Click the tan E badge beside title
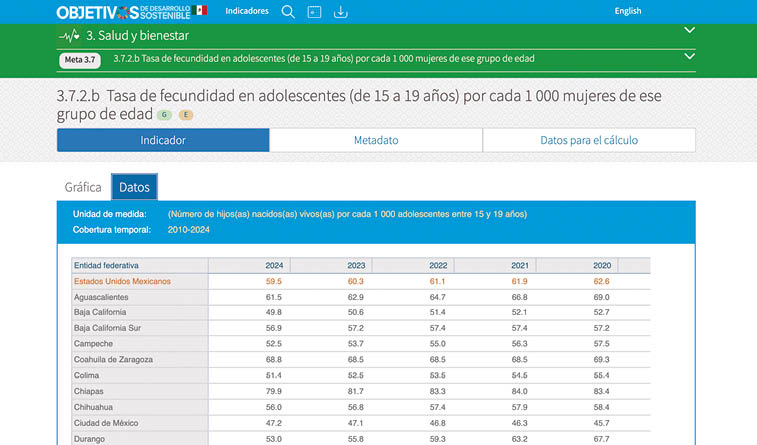 (x=186, y=115)
